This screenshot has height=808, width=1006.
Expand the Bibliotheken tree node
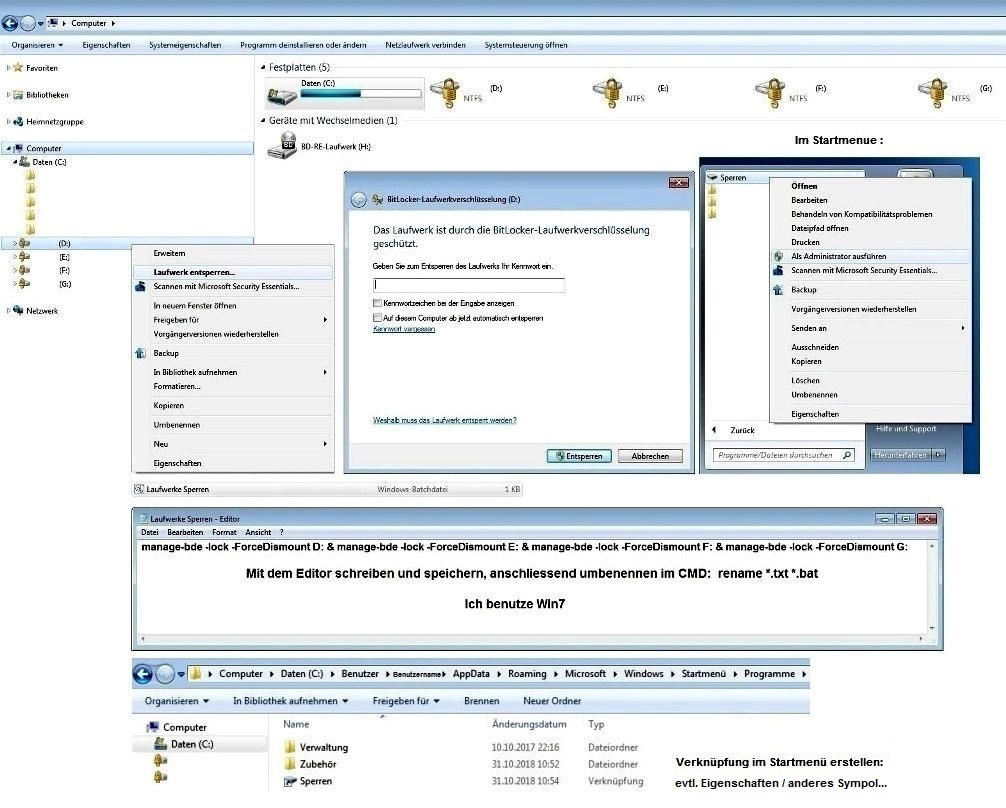click(8, 94)
